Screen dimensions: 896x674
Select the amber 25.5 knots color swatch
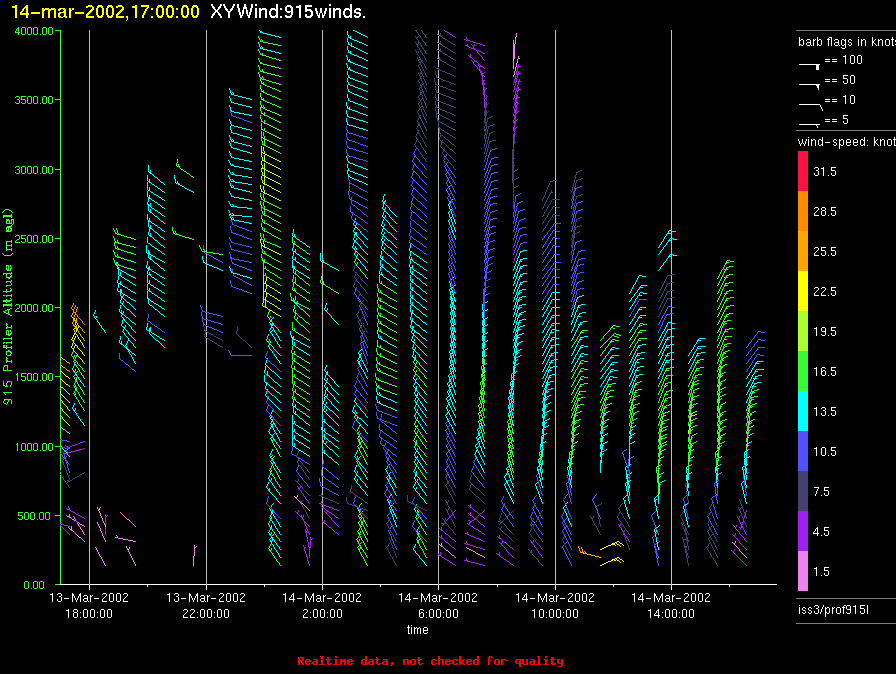pyautogui.click(x=803, y=251)
